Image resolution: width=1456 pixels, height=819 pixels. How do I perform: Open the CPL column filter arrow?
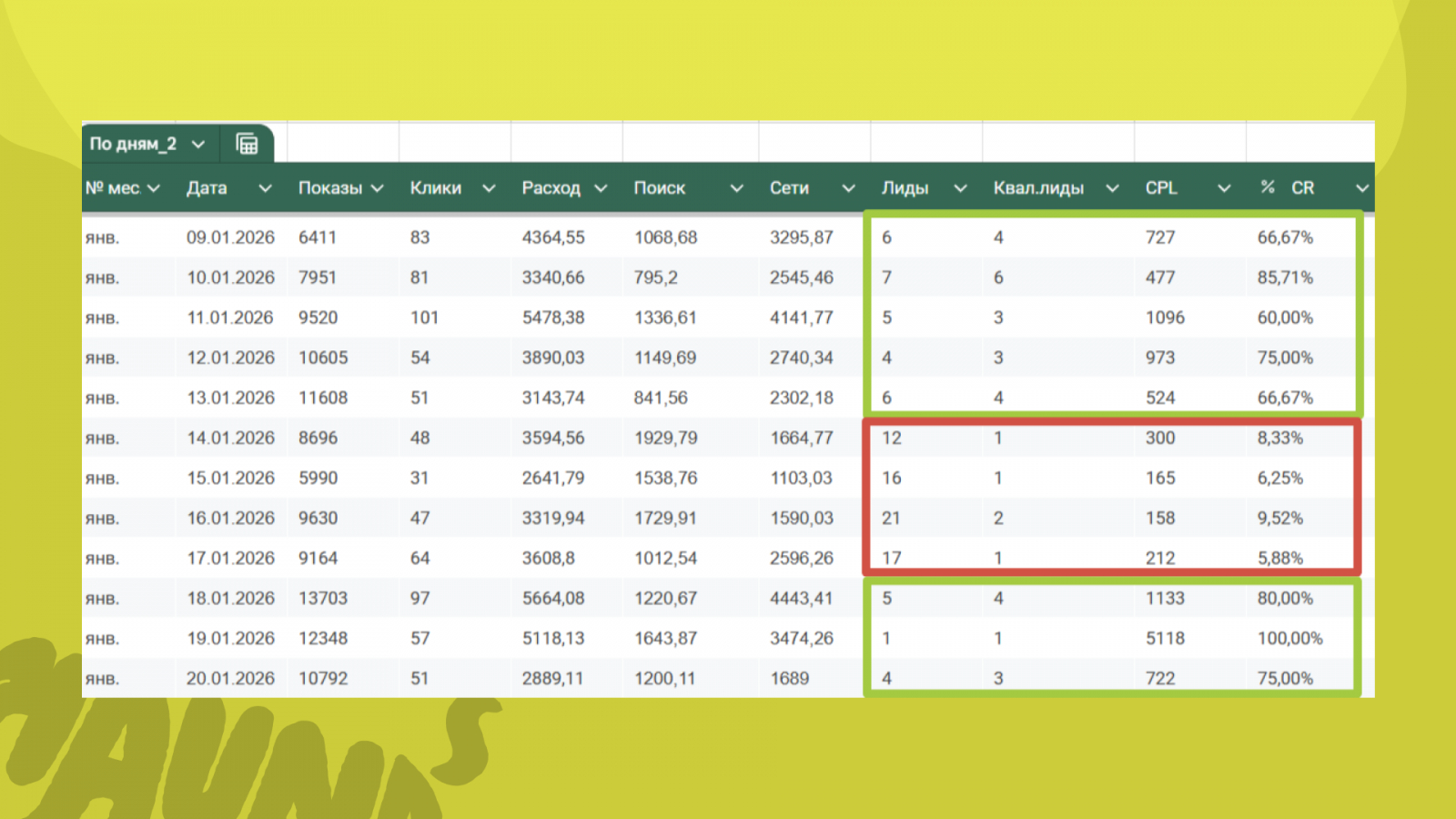(1224, 188)
